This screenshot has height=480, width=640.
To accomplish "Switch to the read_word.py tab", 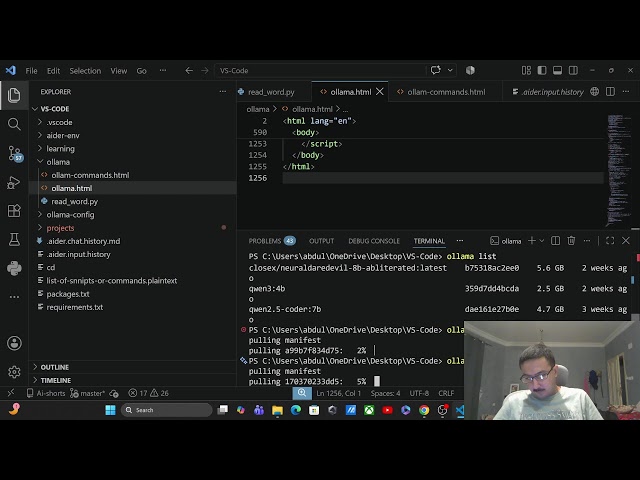I will (271, 92).
